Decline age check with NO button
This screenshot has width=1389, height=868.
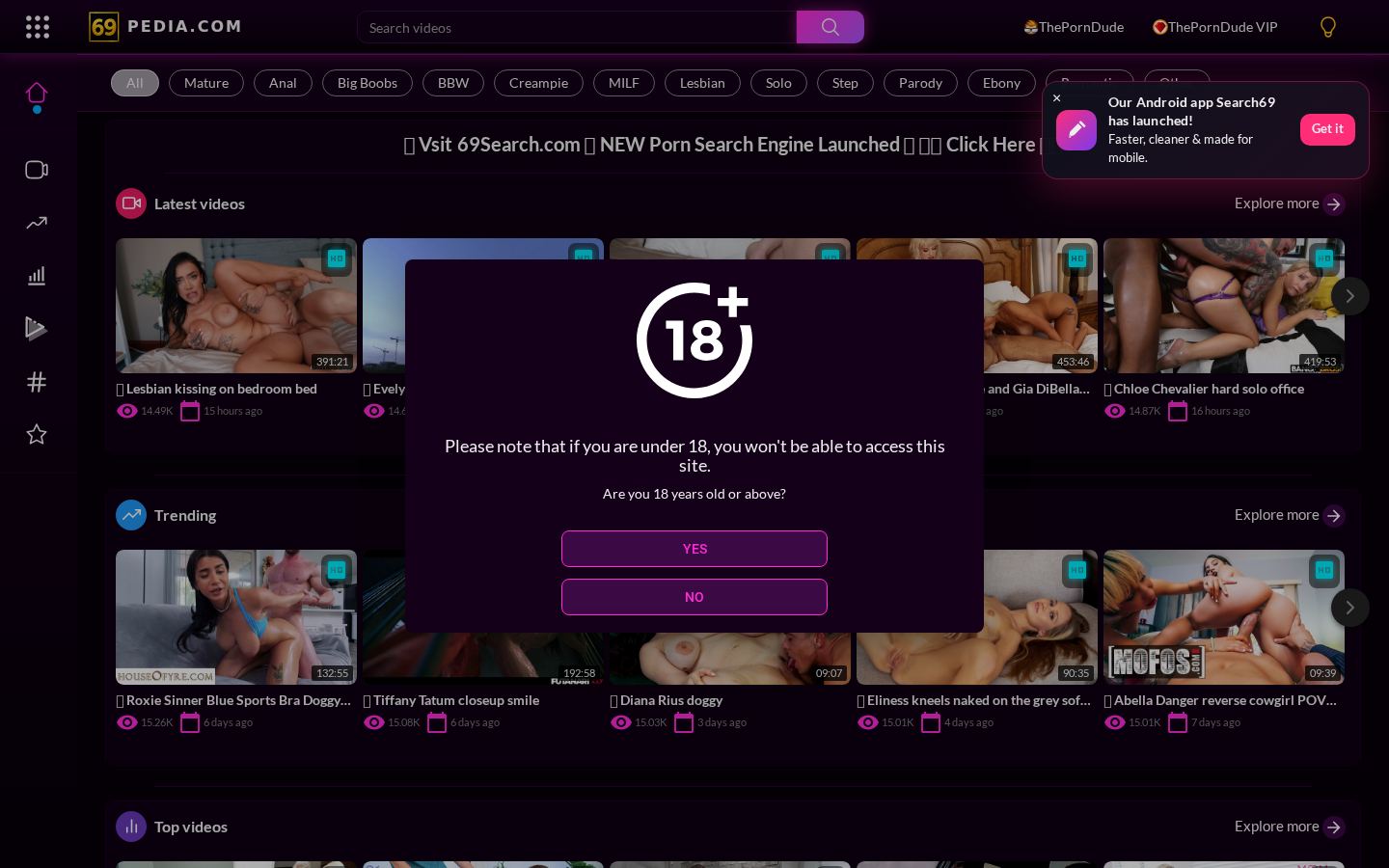click(694, 597)
